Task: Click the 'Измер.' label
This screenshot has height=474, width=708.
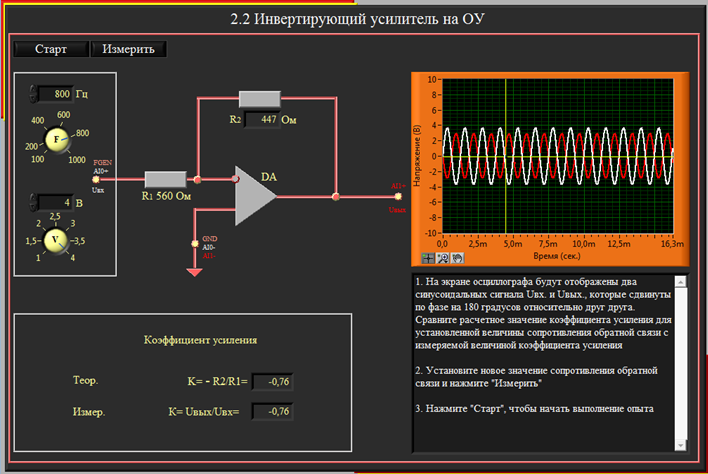Action: click(x=89, y=412)
